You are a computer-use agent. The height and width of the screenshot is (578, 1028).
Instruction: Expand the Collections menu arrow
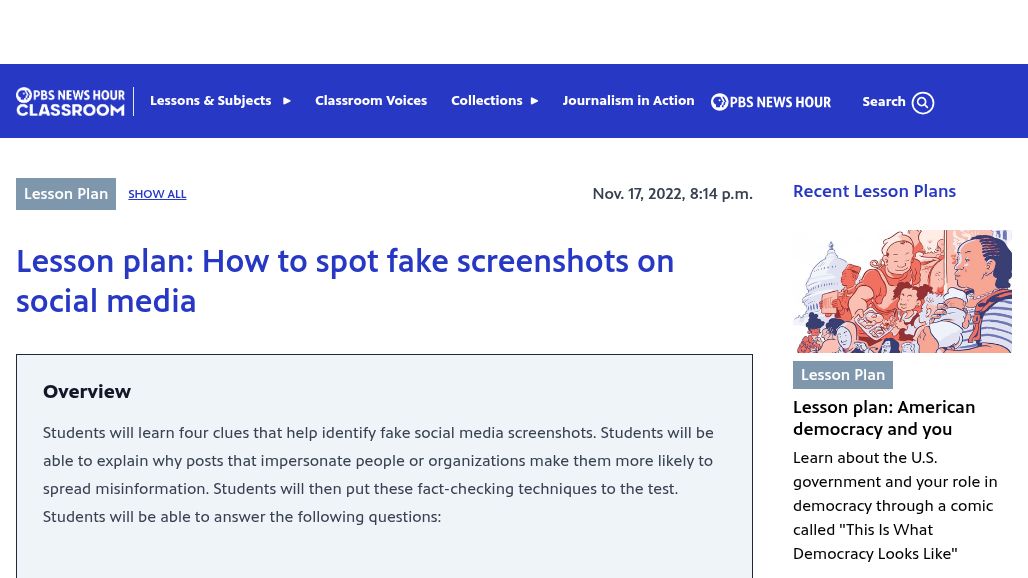point(534,101)
